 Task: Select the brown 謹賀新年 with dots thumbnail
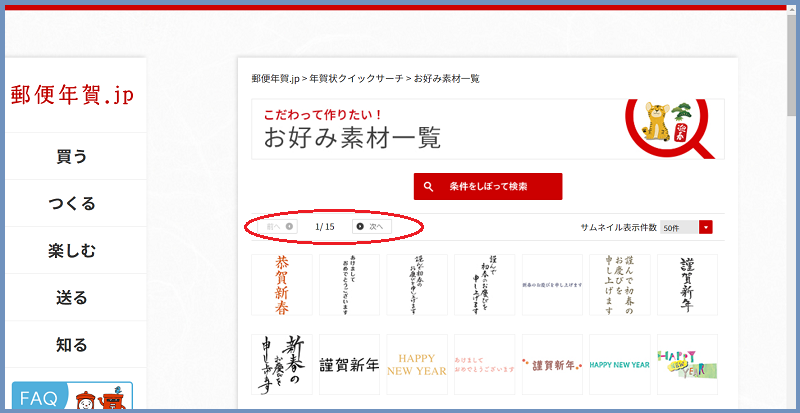(552, 365)
